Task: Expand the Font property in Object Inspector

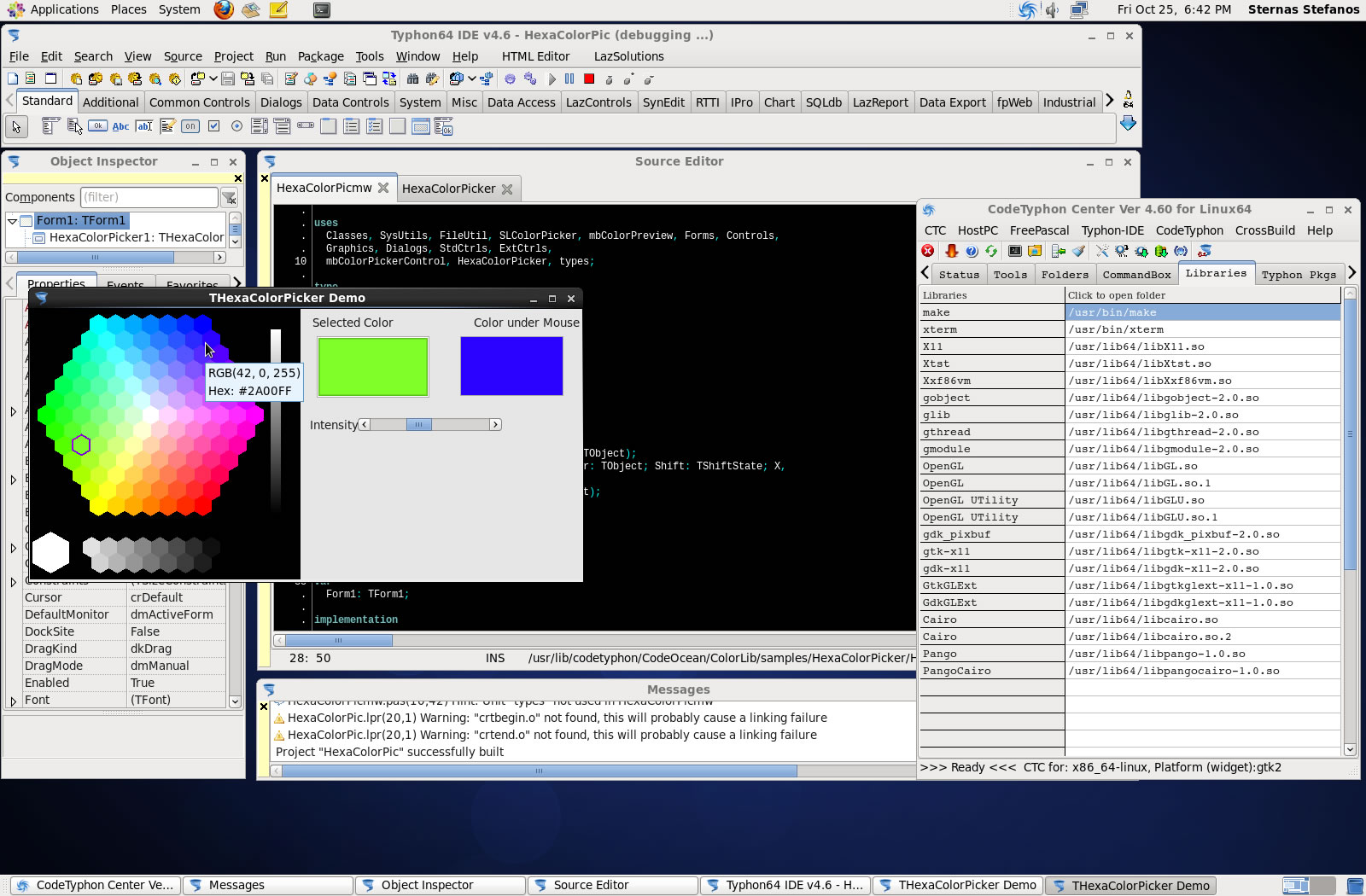Action: click(13, 701)
